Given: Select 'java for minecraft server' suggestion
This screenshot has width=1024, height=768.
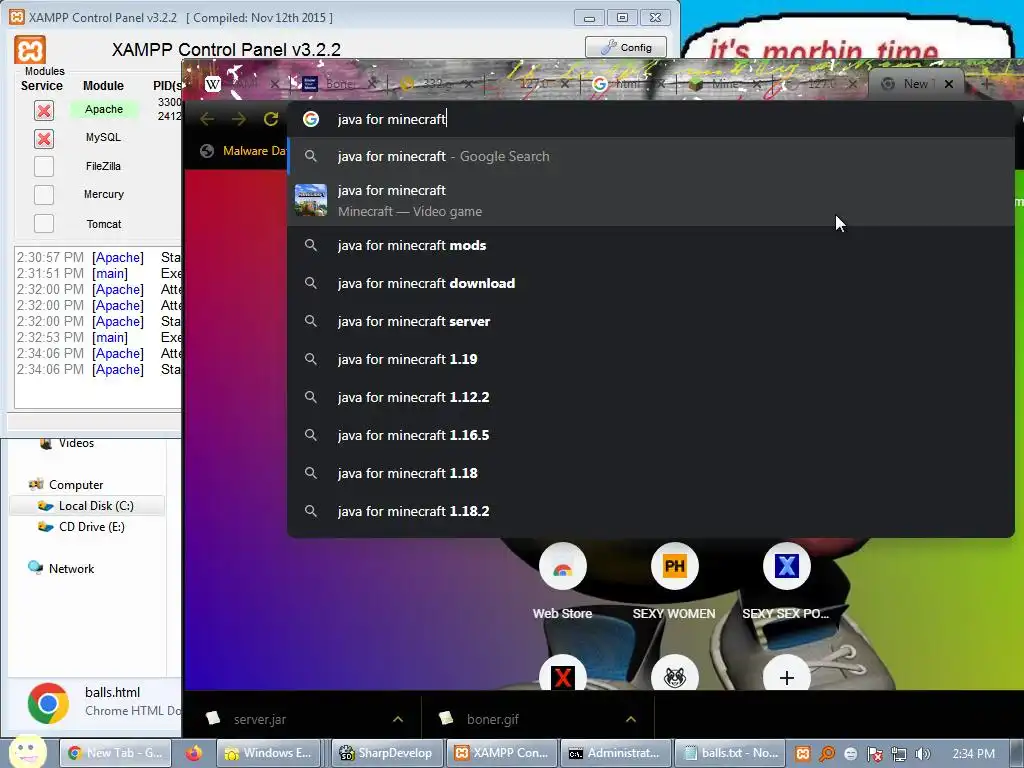Looking at the screenshot, I should coord(651,321).
